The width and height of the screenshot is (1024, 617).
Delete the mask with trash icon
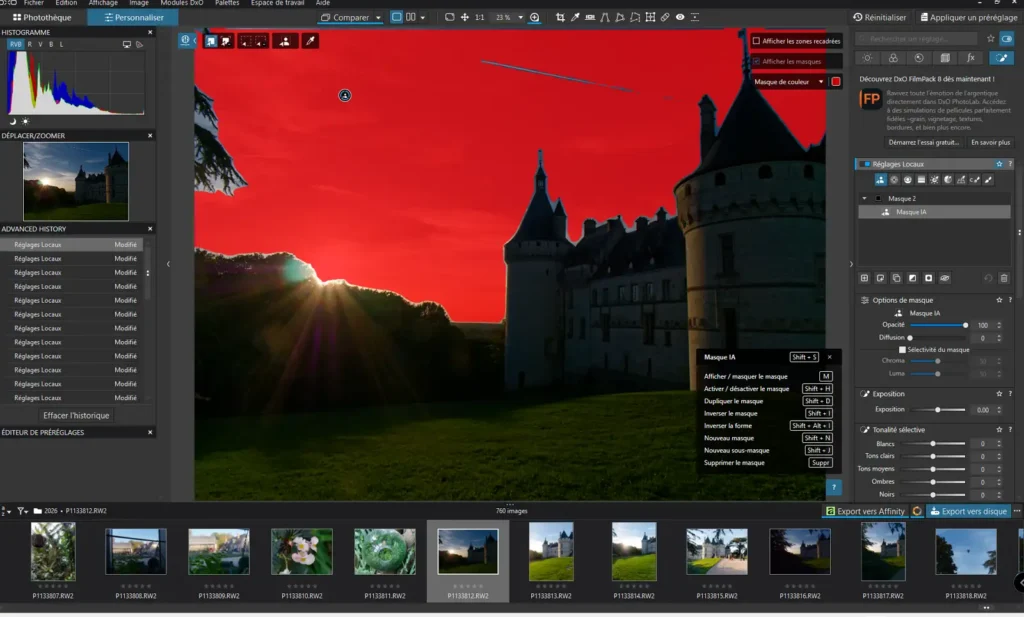(1004, 278)
